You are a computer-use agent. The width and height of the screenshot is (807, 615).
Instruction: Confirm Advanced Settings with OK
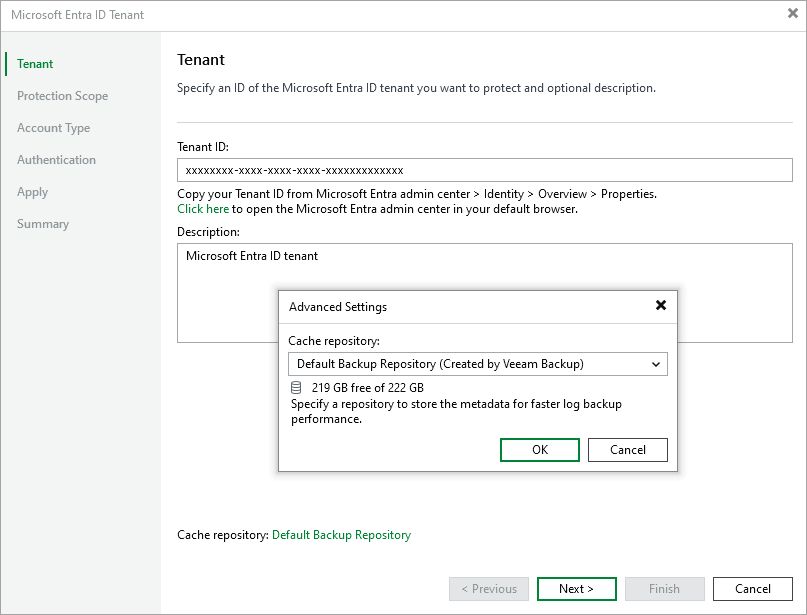[x=539, y=449]
